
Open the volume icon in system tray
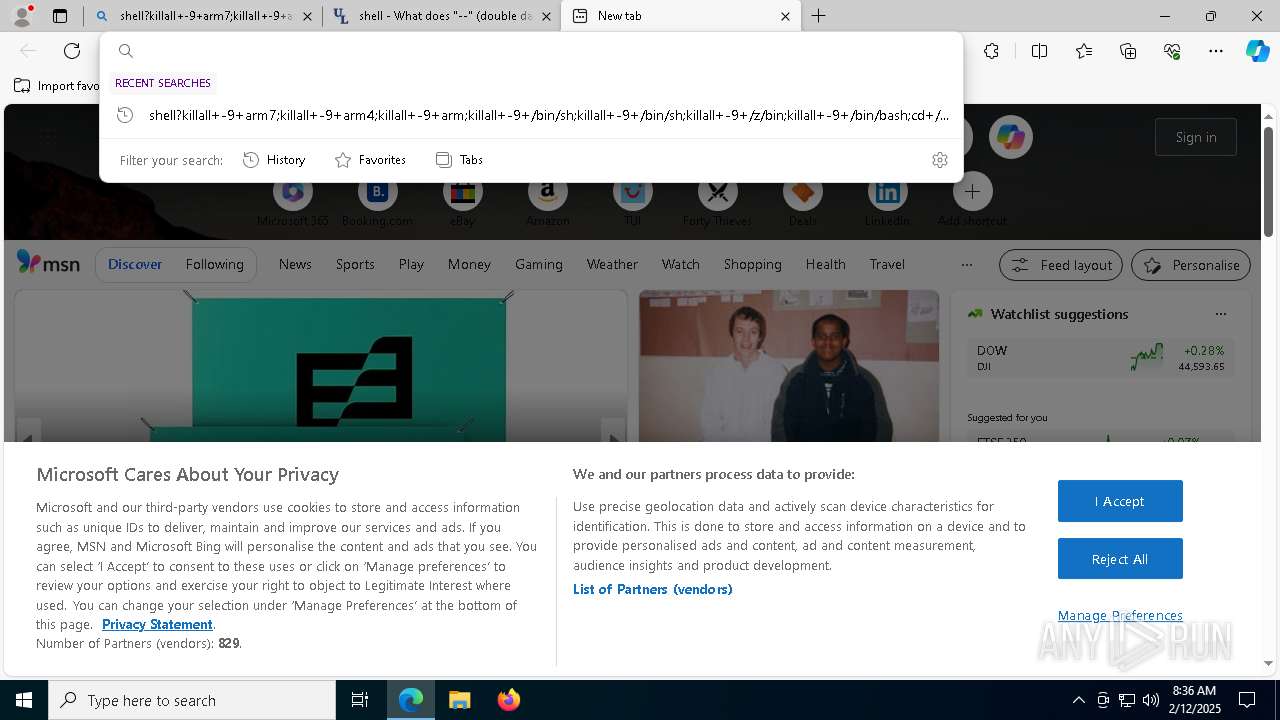tap(1150, 700)
